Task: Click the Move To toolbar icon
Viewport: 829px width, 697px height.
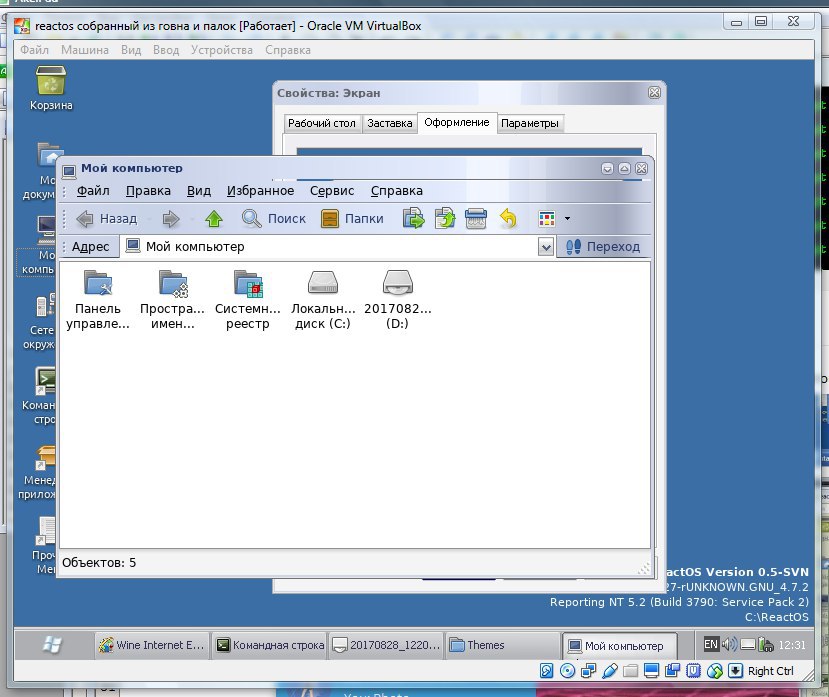Action: click(413, 218)
